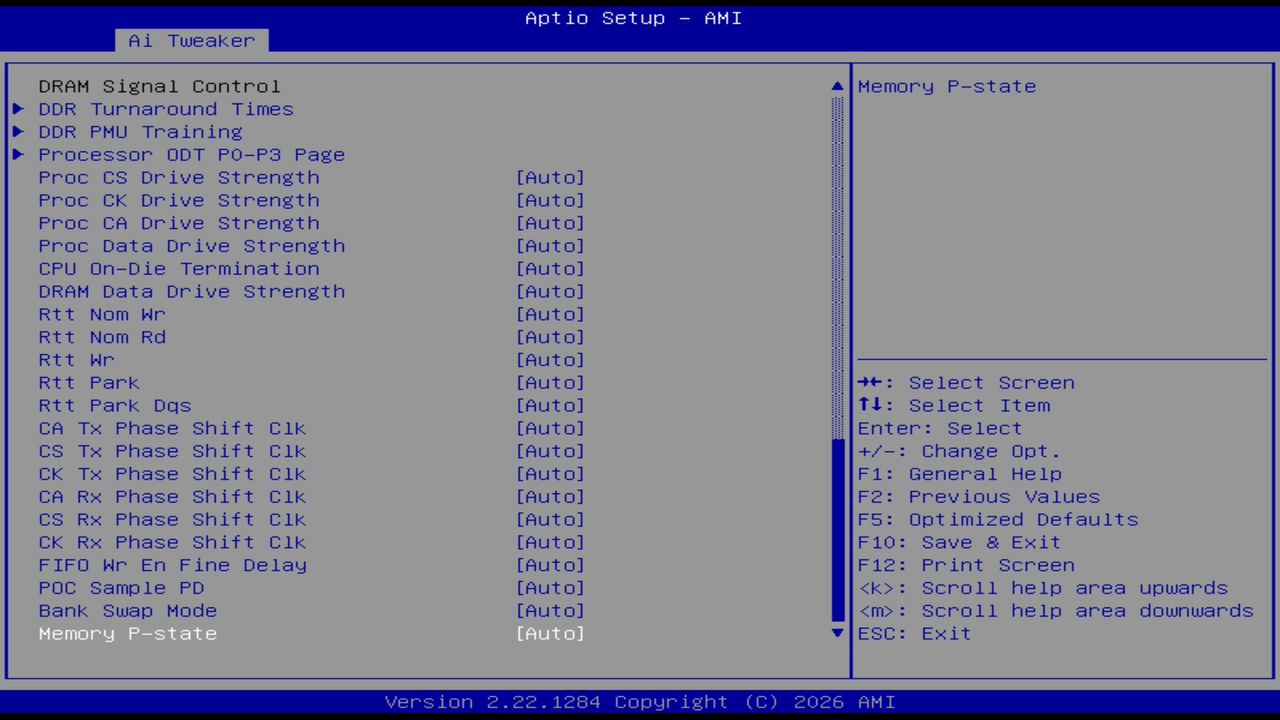Open DDR Turnaround Times submenu
Viewport: 1280px width, 720px height.
[x=166, y=109]
